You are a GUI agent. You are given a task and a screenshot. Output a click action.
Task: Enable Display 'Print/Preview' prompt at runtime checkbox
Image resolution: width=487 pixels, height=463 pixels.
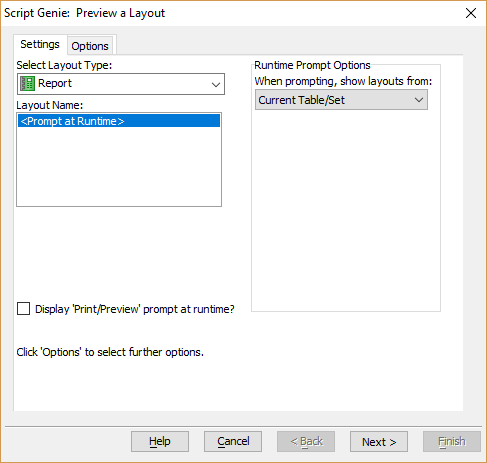(24, 309)
